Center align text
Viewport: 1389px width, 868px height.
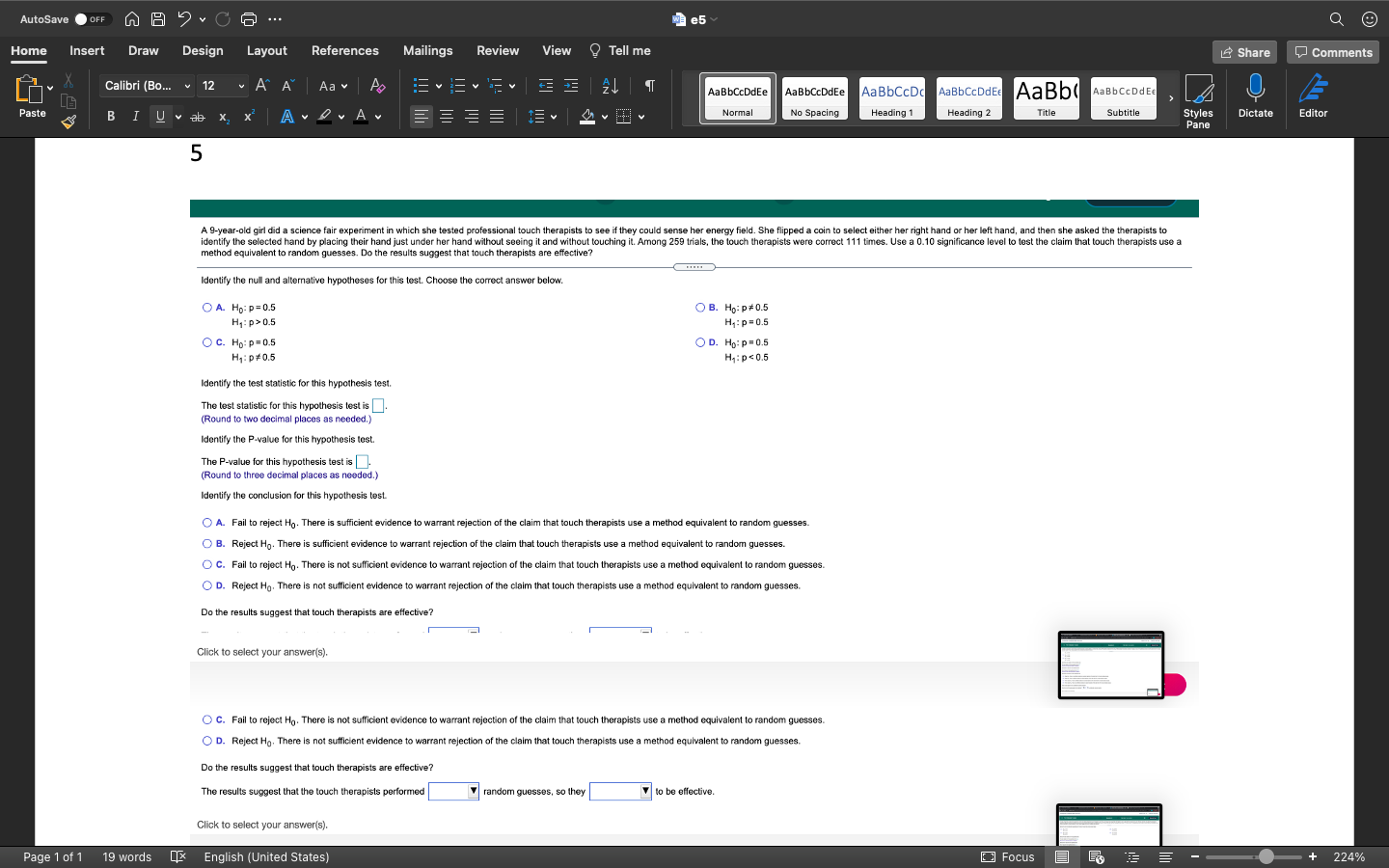tap(447, 117)
